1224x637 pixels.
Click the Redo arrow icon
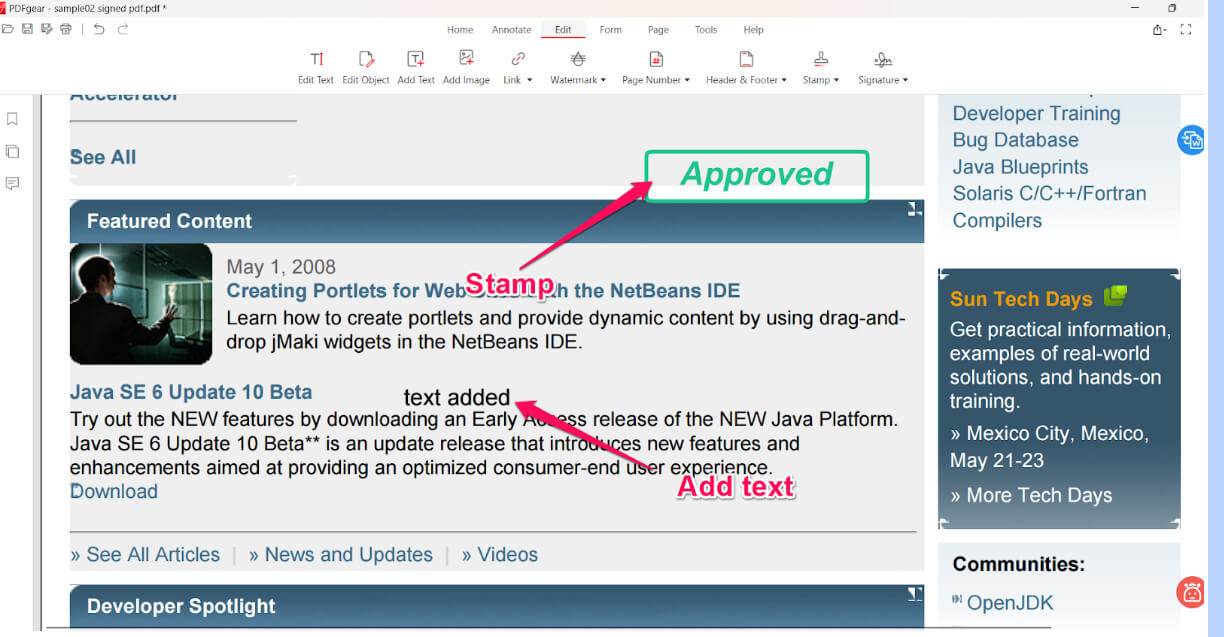click(x=123, y=29)
